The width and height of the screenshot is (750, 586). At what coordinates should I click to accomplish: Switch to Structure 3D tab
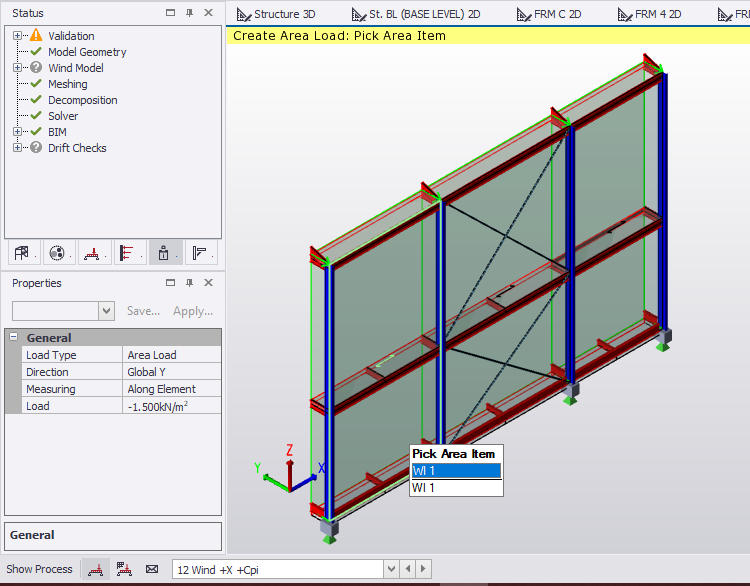pyautogui.click(x=276, y=14)
